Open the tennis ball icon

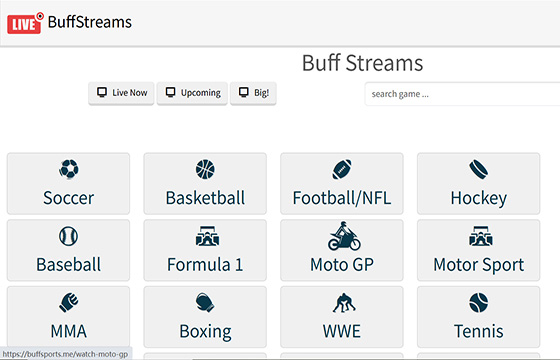tap(479, 302)
